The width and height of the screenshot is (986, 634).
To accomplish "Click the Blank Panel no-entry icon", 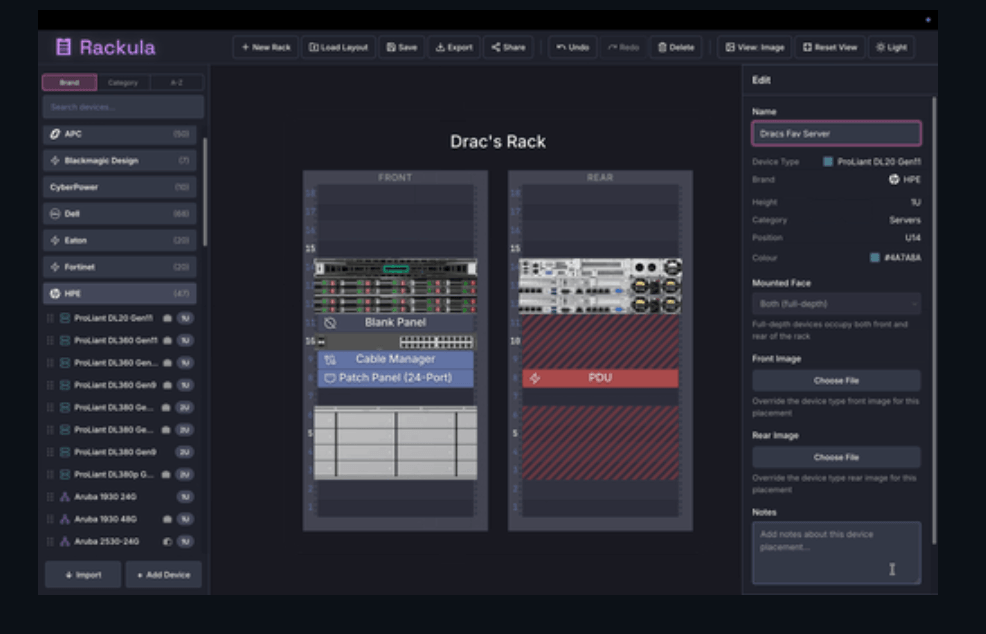I will coord(330,323).
